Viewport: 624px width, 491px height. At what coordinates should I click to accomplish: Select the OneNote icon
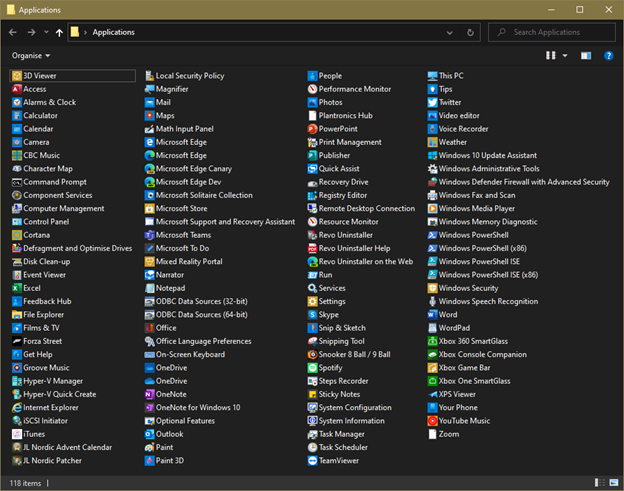[150, 394]
